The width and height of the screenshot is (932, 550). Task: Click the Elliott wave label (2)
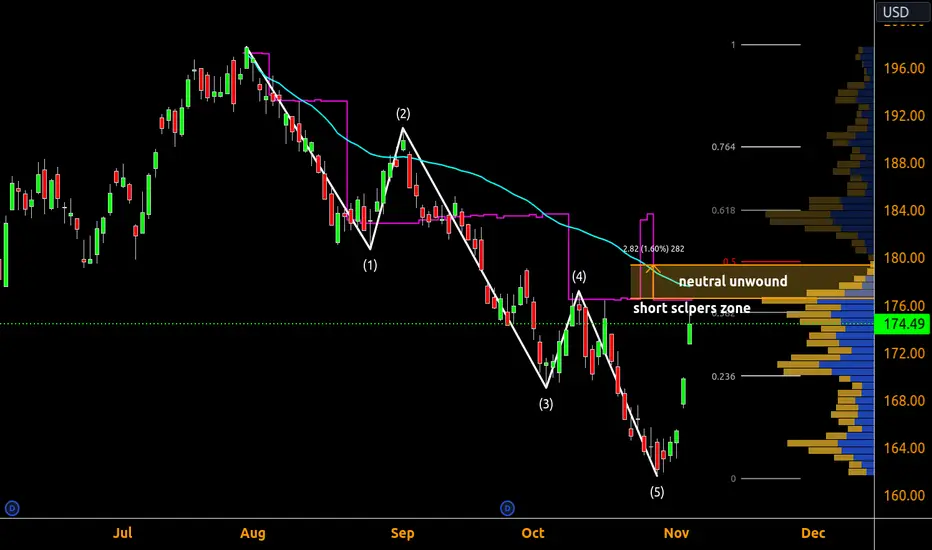(403, 114)
